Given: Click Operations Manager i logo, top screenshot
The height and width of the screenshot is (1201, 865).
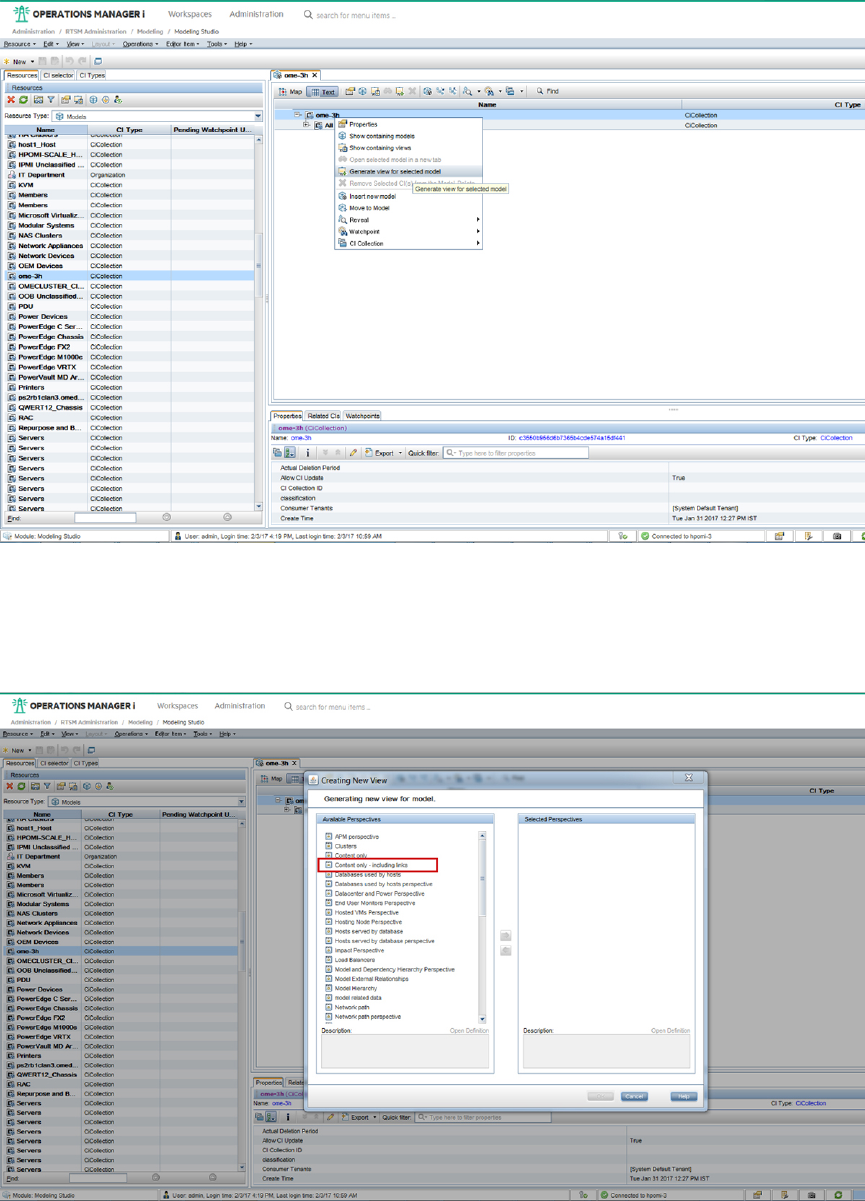Looking at the screenshot, I should [x=79, y=15].
